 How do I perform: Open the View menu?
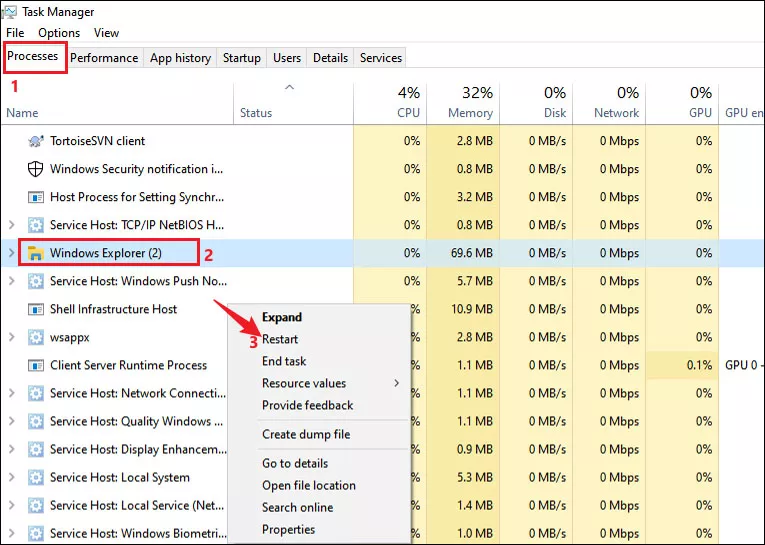(x=106, y=33)
